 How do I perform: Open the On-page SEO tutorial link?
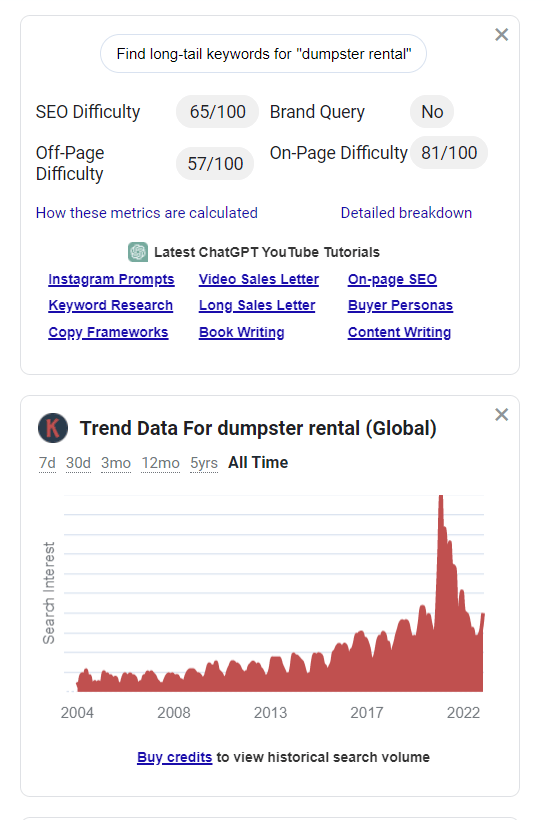(392, 279)
